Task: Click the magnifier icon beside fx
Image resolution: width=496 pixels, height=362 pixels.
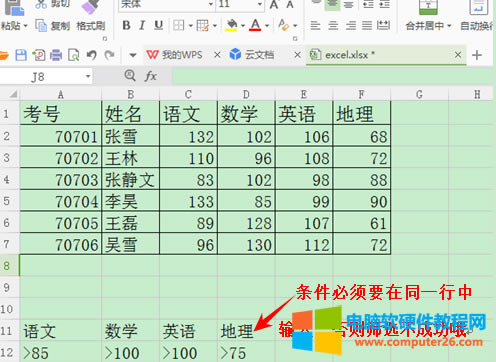Action: tap(130, 76)
